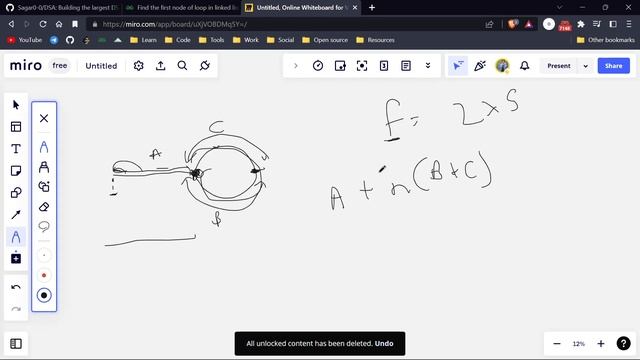The width and height of the screenshot is (640, 360).
Task: Pick the thin light pen swatch
Action: pos(44,256)
